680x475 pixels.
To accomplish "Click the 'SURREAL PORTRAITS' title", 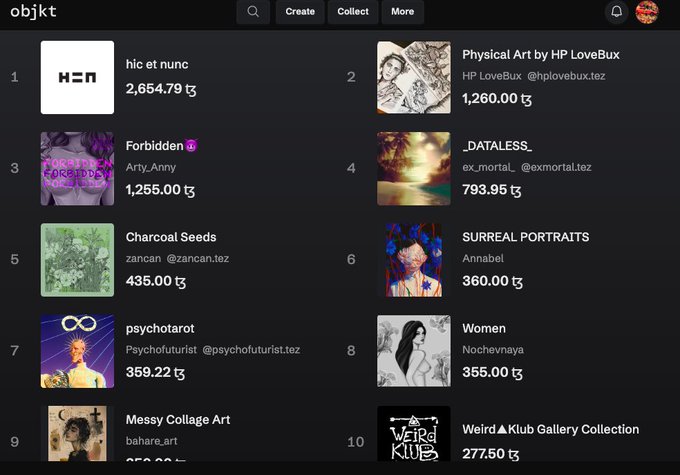I will coord(526,237).
